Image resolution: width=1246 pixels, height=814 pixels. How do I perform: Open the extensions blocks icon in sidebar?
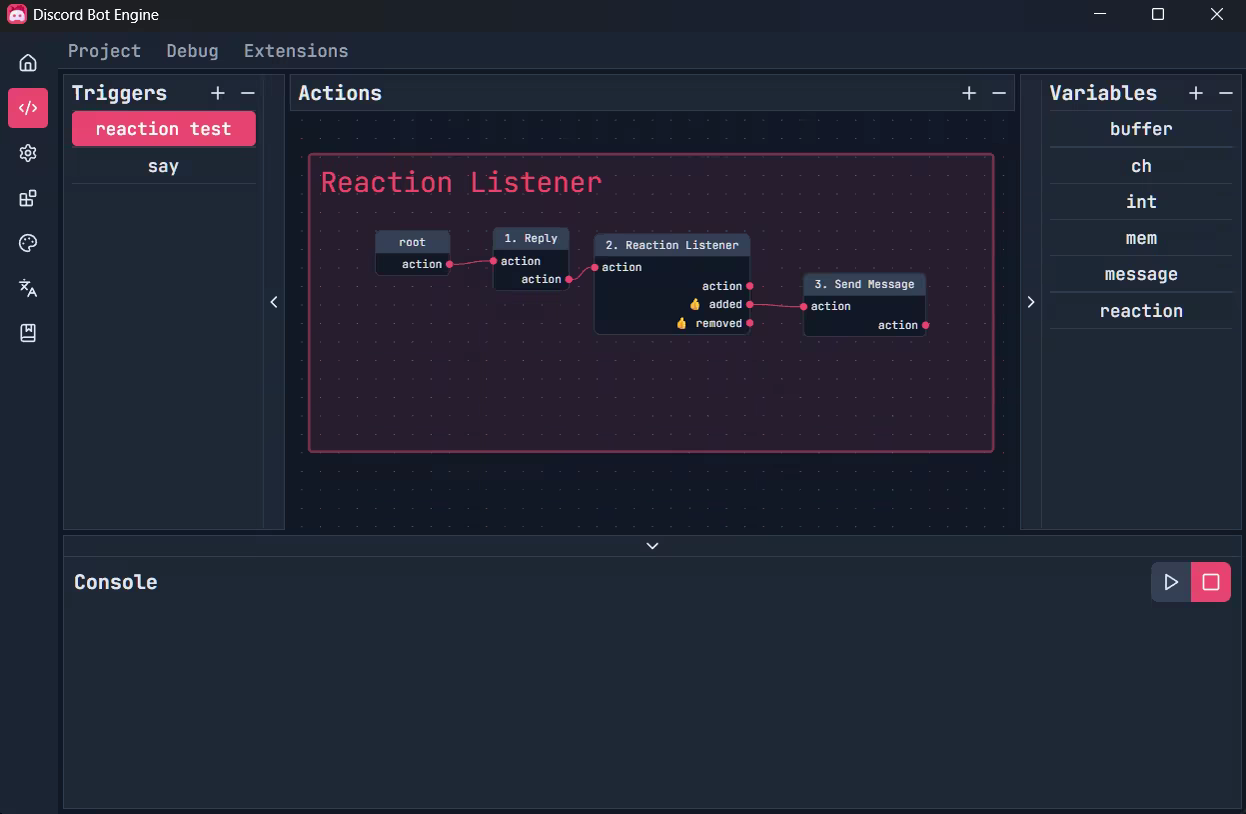point(28,198)
